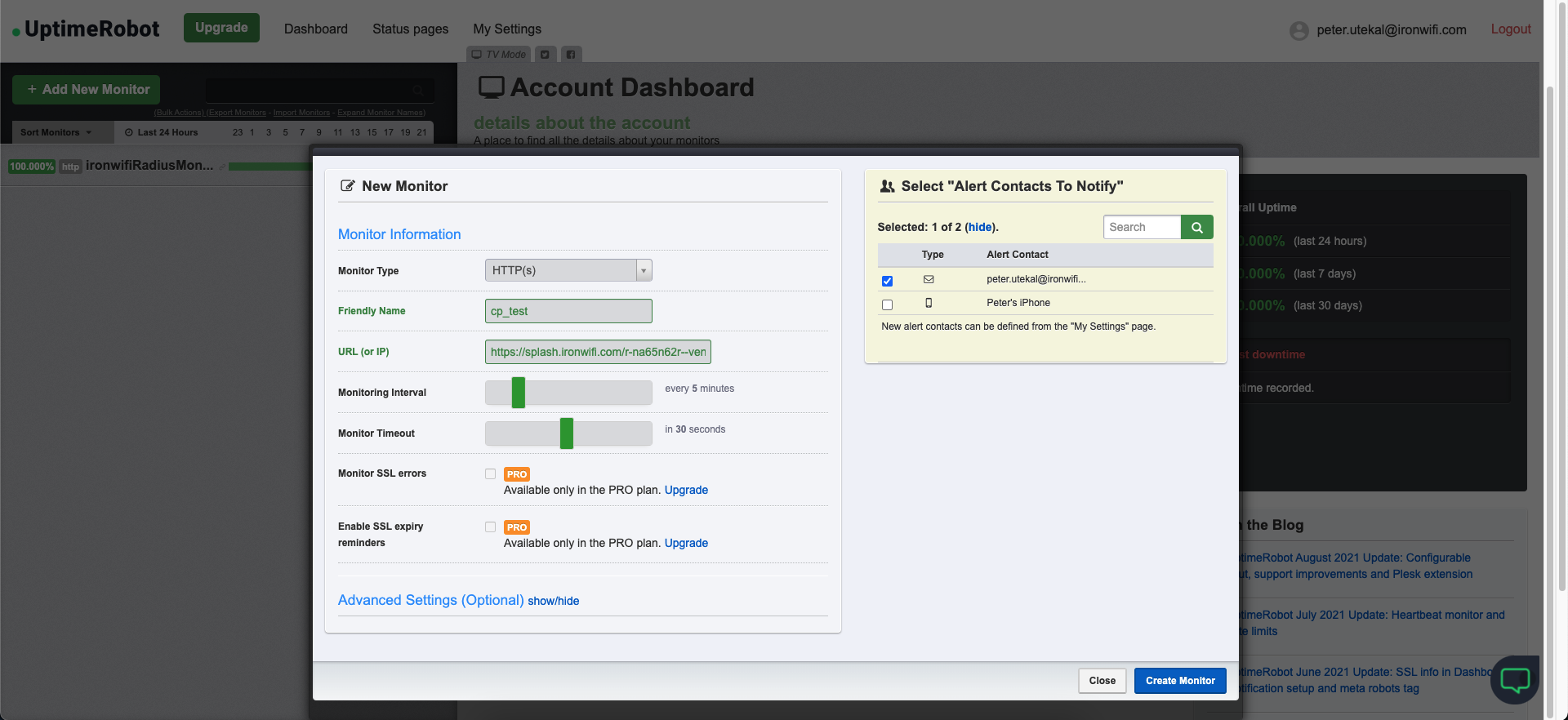1568x720 pixels.
Task: Click the peter.utekal@ironwifi.com account email
Action: pyautogui.click(x=1392, y=29)
